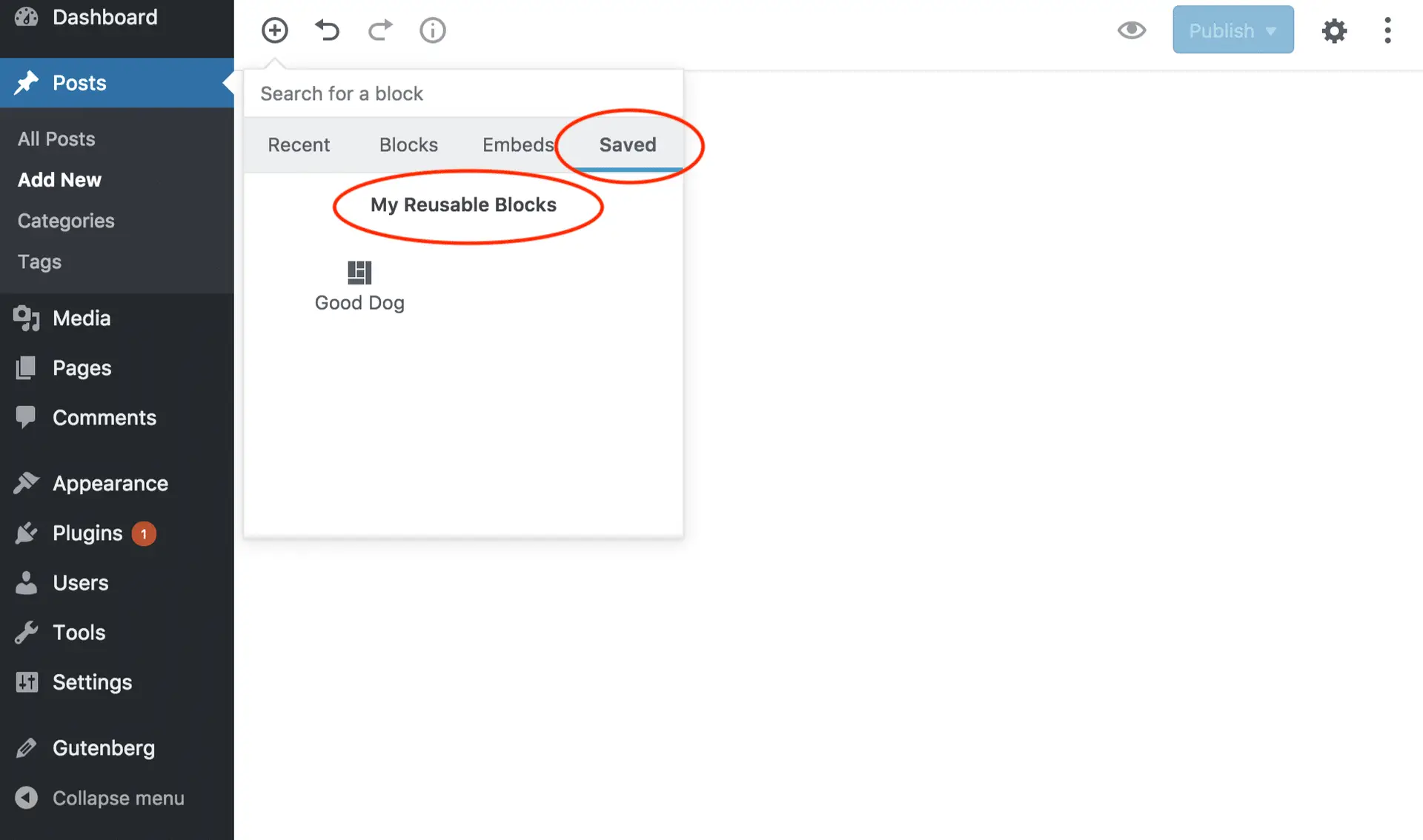Viewport: 1423px width, 840px height.
Task: Switch to the Recent tab
Action: (x=298, y=144)
